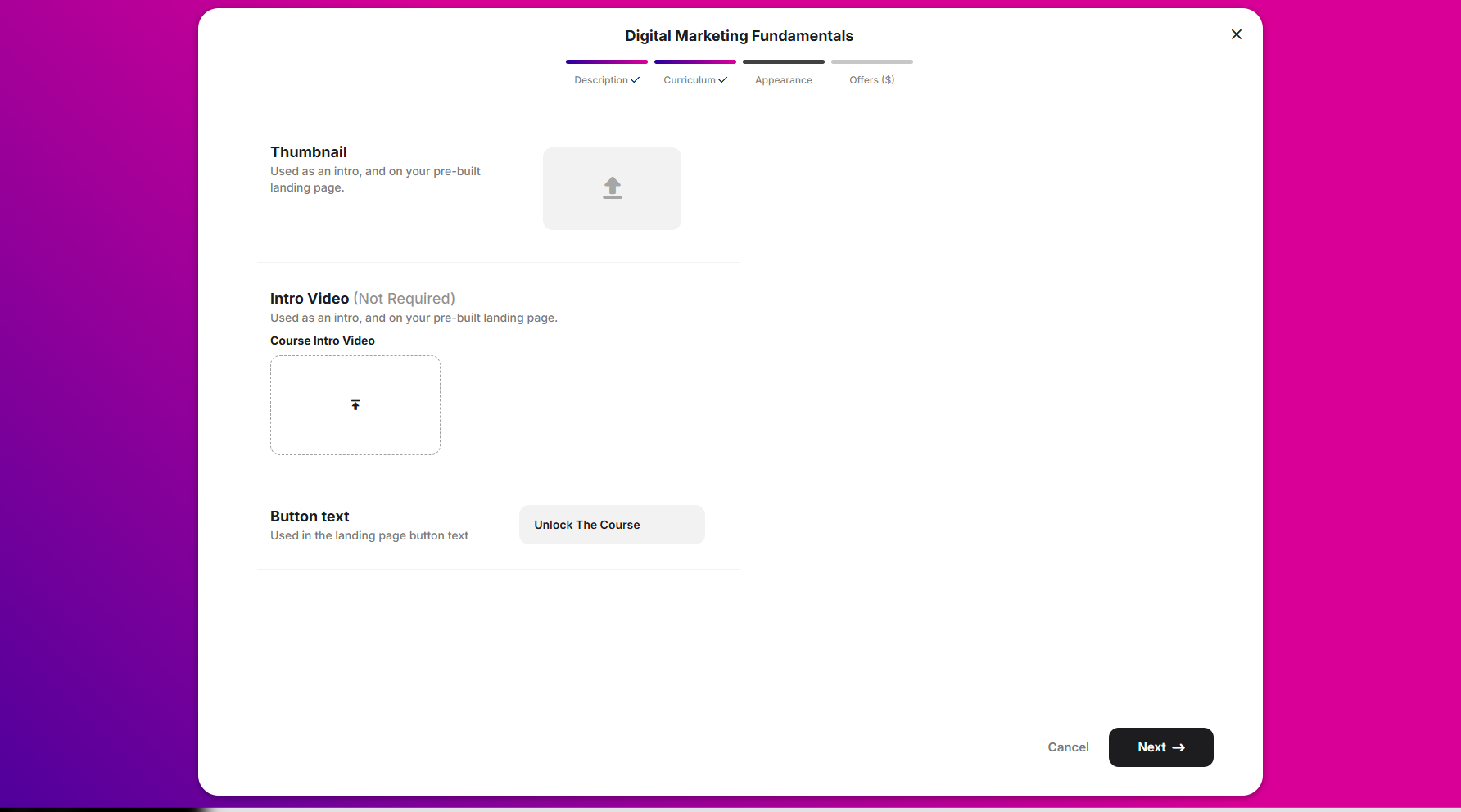Click the Digital Marketing Fundamentals title
The image size is (1461, 812).
pos(739,36)
